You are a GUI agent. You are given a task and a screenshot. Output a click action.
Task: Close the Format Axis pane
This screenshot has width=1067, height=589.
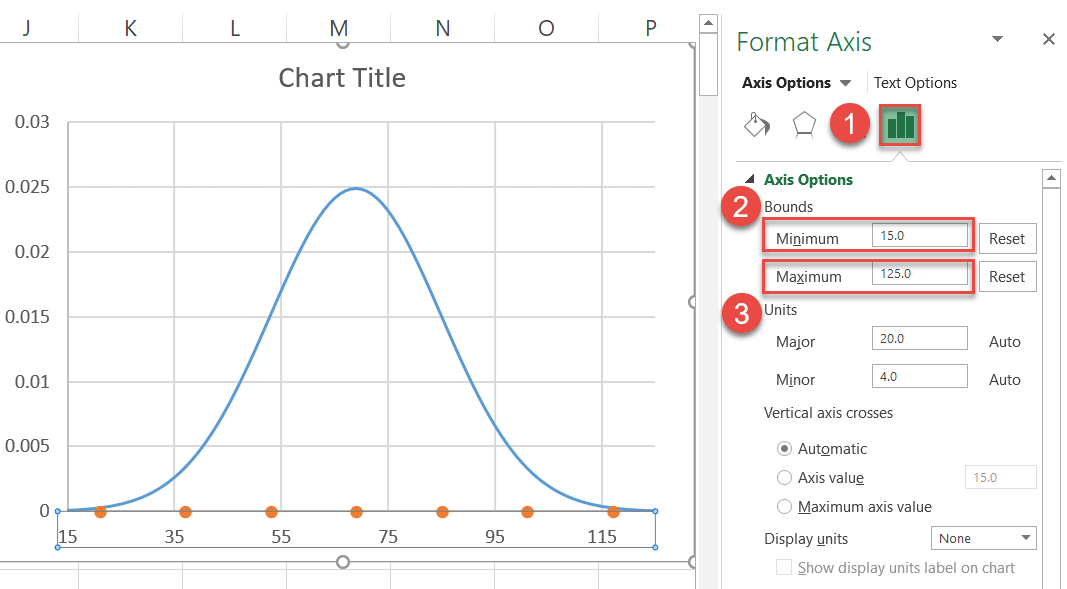tap(1048, 38)
